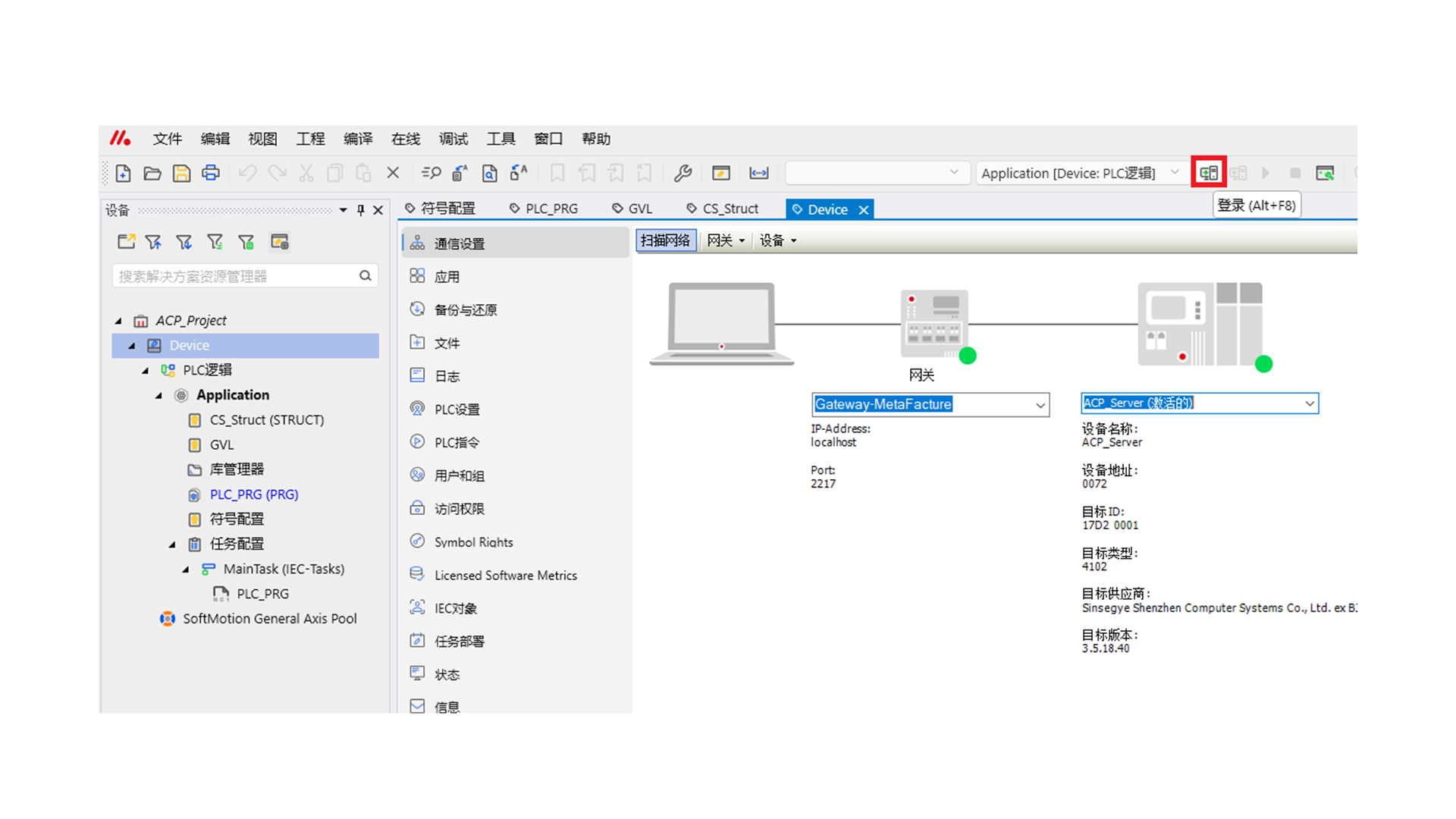Select PLC_PRG (PRG) in device tree
This screenshot has width=1456, height=819.
(x=253, y=494)
